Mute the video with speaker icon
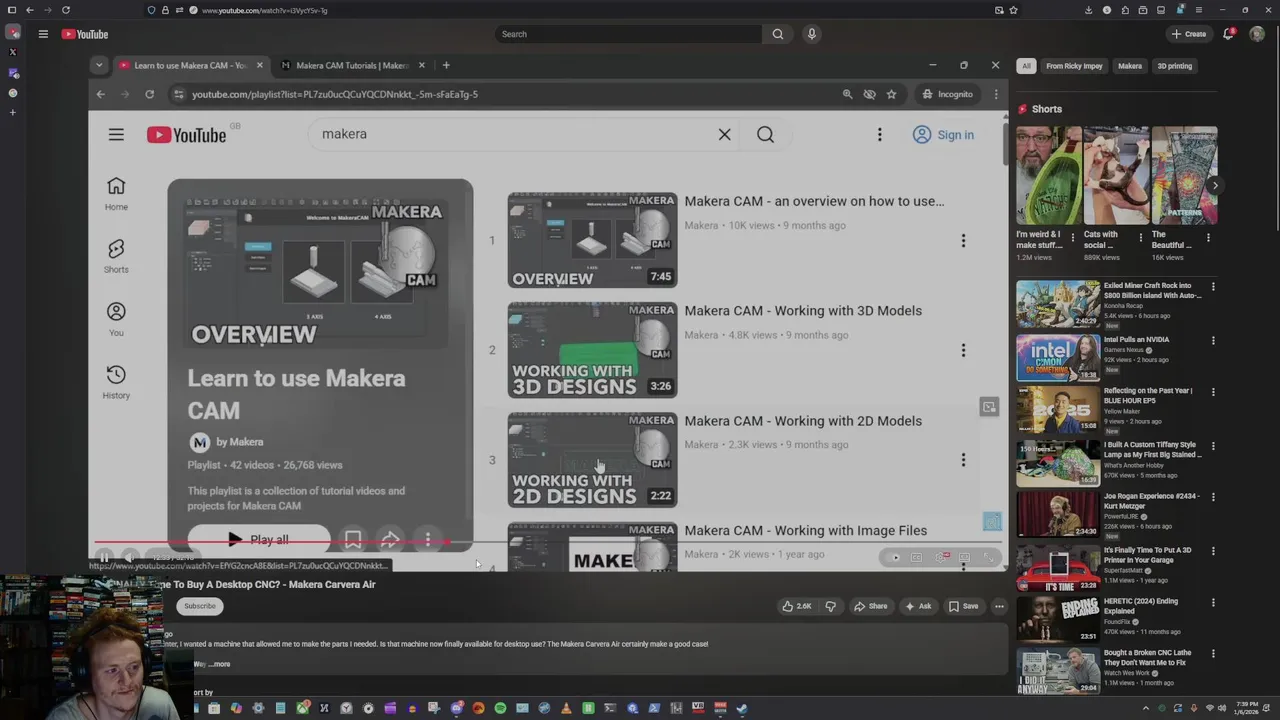This screenshot has height=720, width=1280. coord(131,557)
